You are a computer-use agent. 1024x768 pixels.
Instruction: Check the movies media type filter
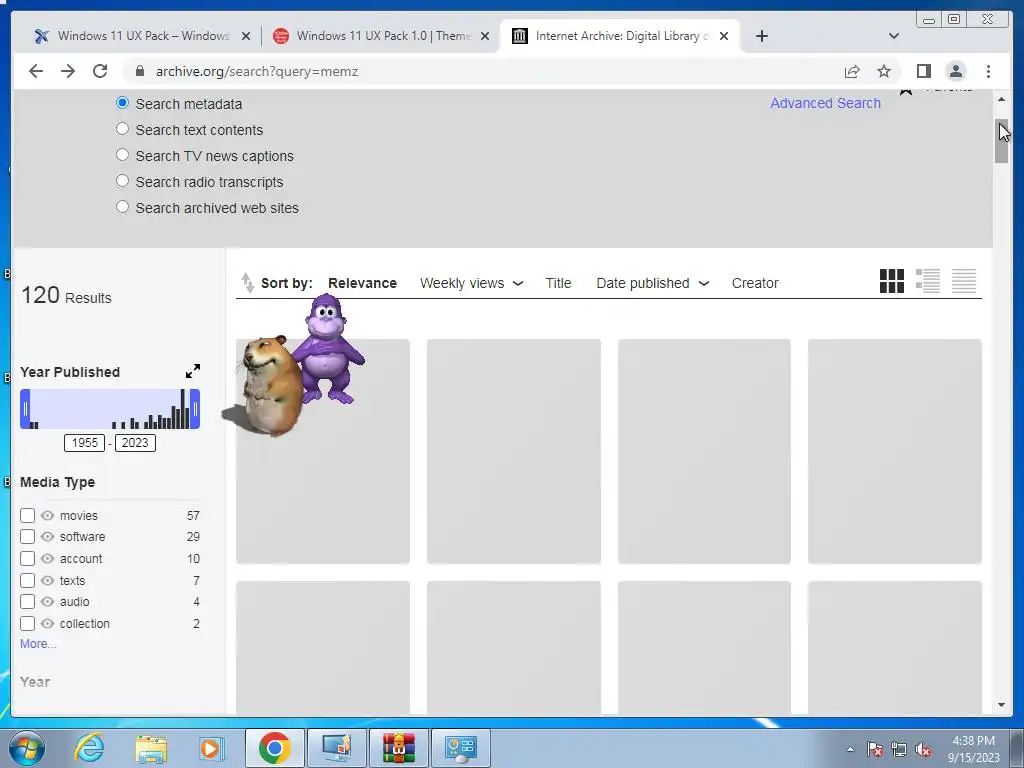tap(27, 515)
